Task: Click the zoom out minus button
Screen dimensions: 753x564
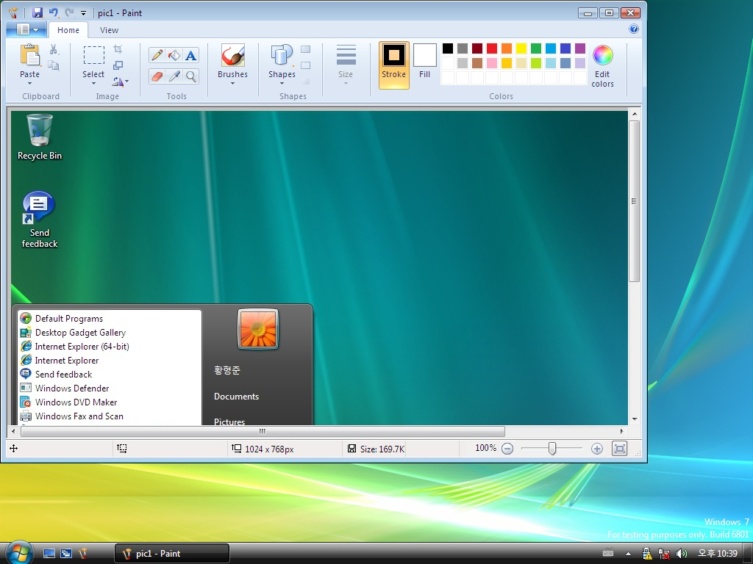Action: point(507,449)
